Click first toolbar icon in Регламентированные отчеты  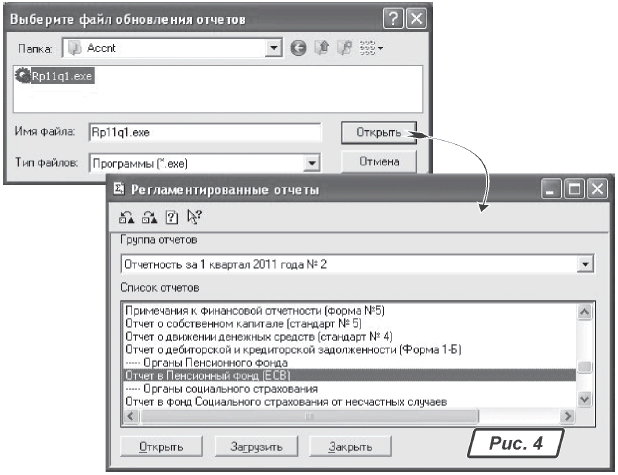pyautogui.click(x=125, y=217)
